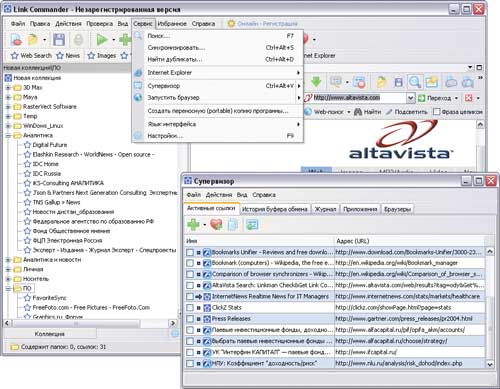This screenshot has width=500, height=389.
Task: Switch to История буфера обмена tab
Action: pos(275,209)
